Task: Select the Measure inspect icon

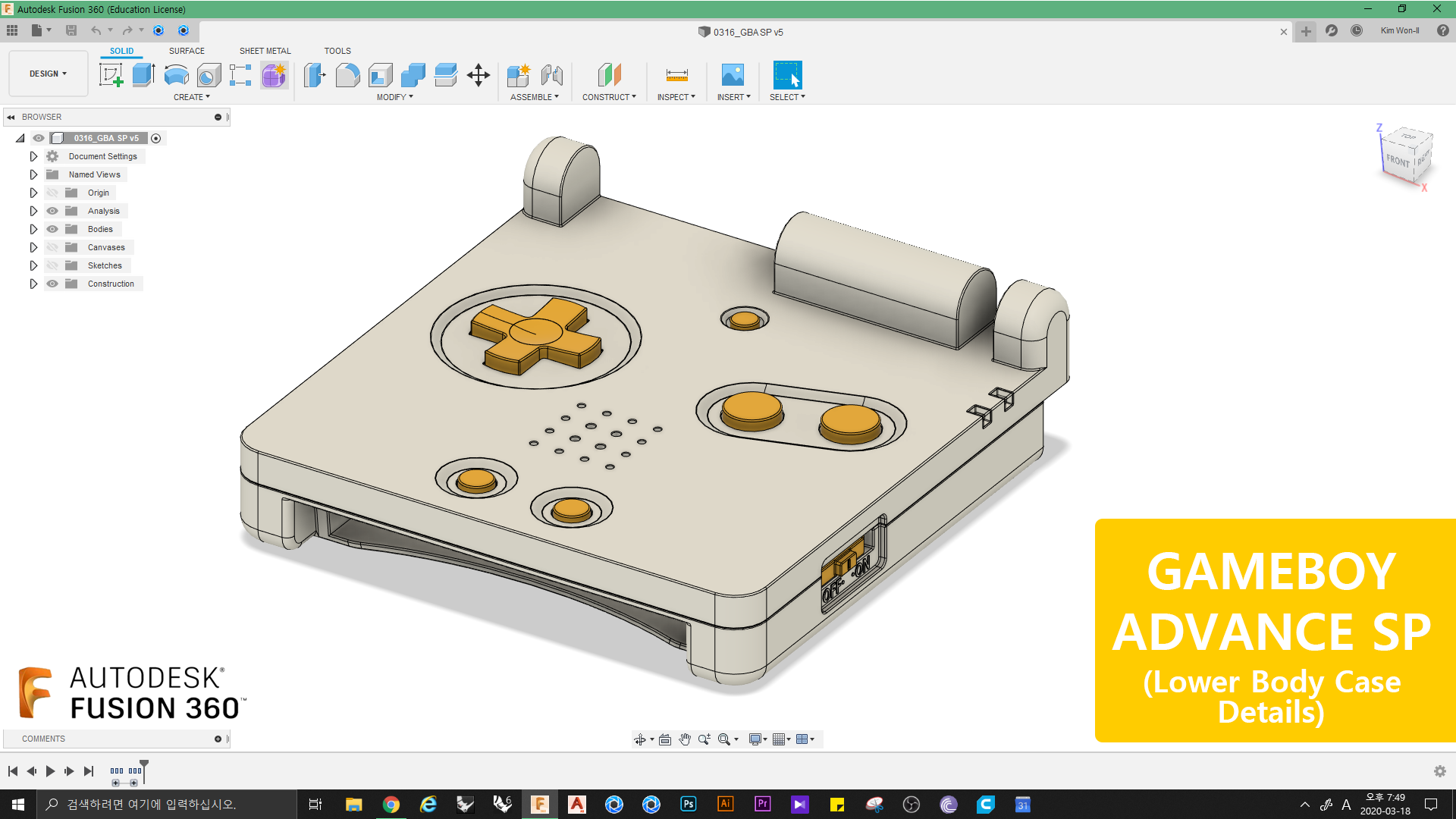Action: pos(676,75)
